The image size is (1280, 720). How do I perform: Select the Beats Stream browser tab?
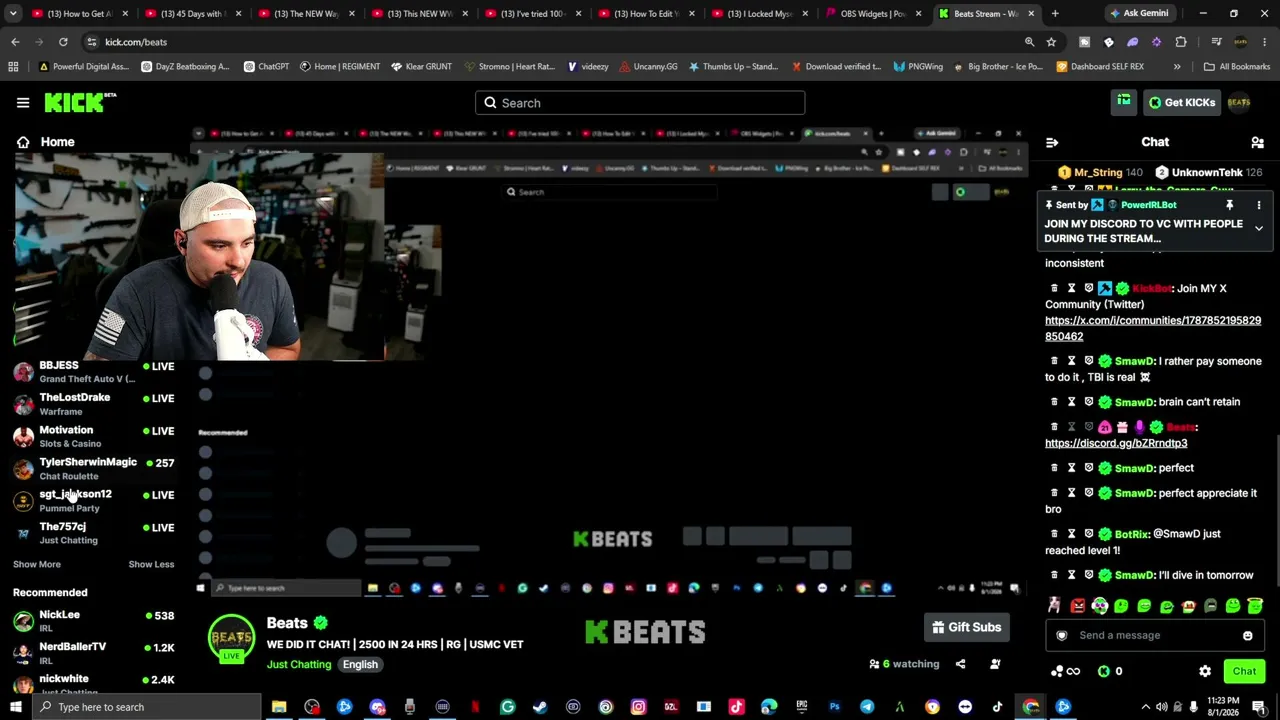point(986,14)
